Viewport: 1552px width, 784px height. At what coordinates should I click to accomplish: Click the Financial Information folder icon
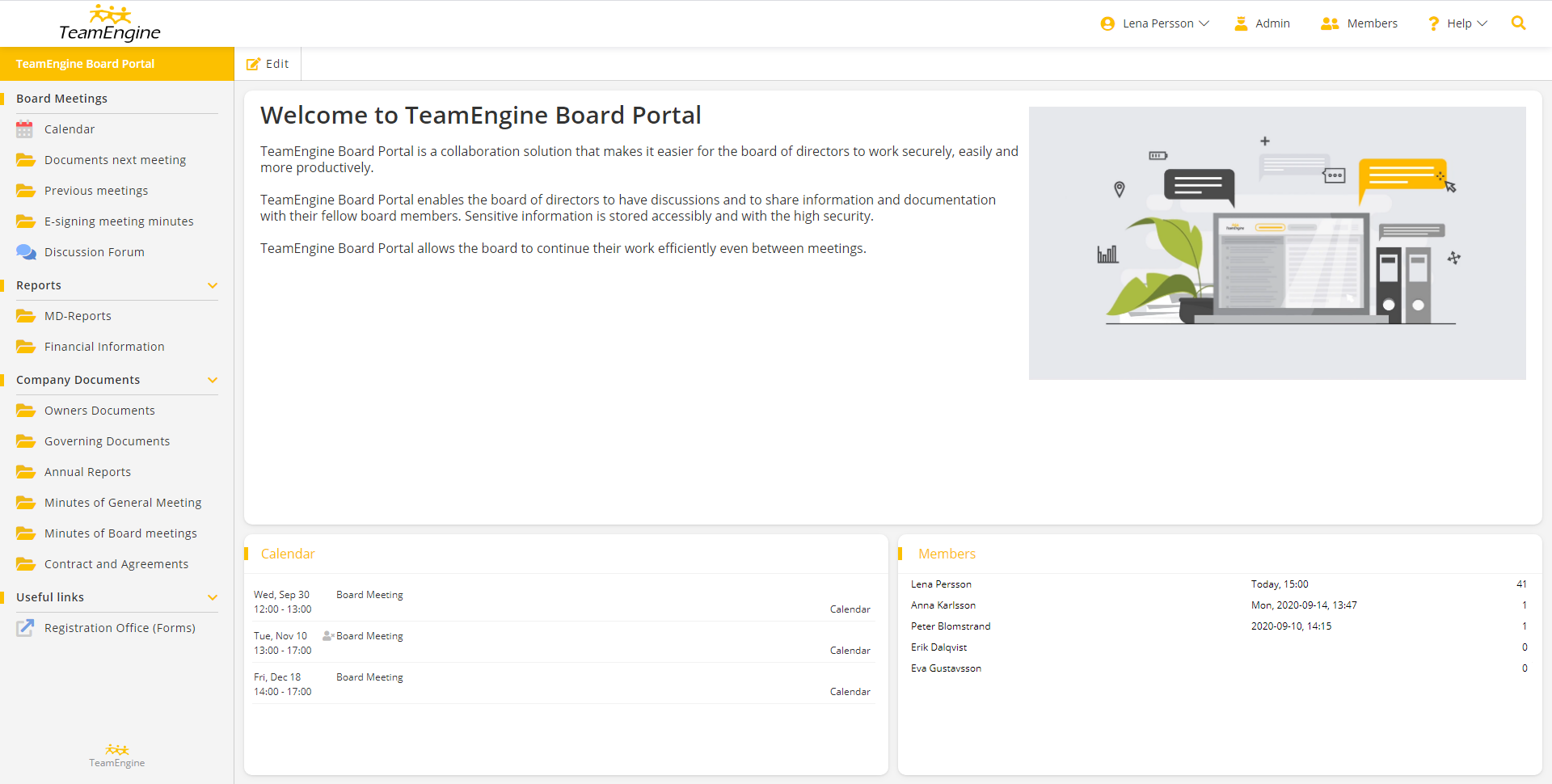[26, 347]
